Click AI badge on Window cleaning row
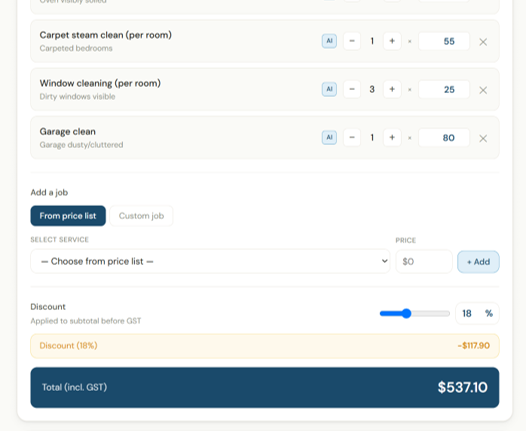This screenshot has height=431, width=526. 329,90
